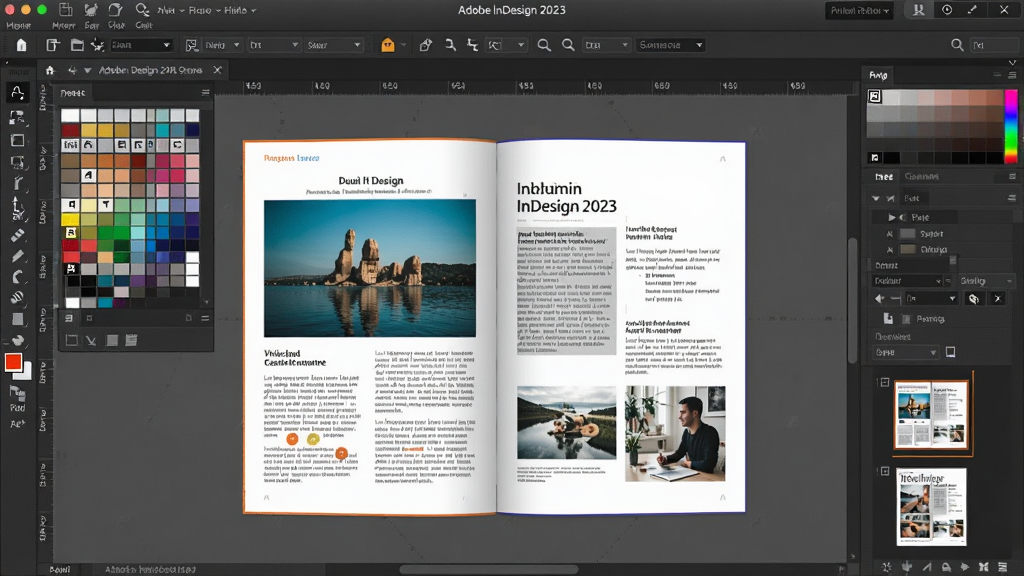This screenshot has width=1024, height=576.
Task: Open the Sommore dropdown in control bar
Action: (671, 45)
